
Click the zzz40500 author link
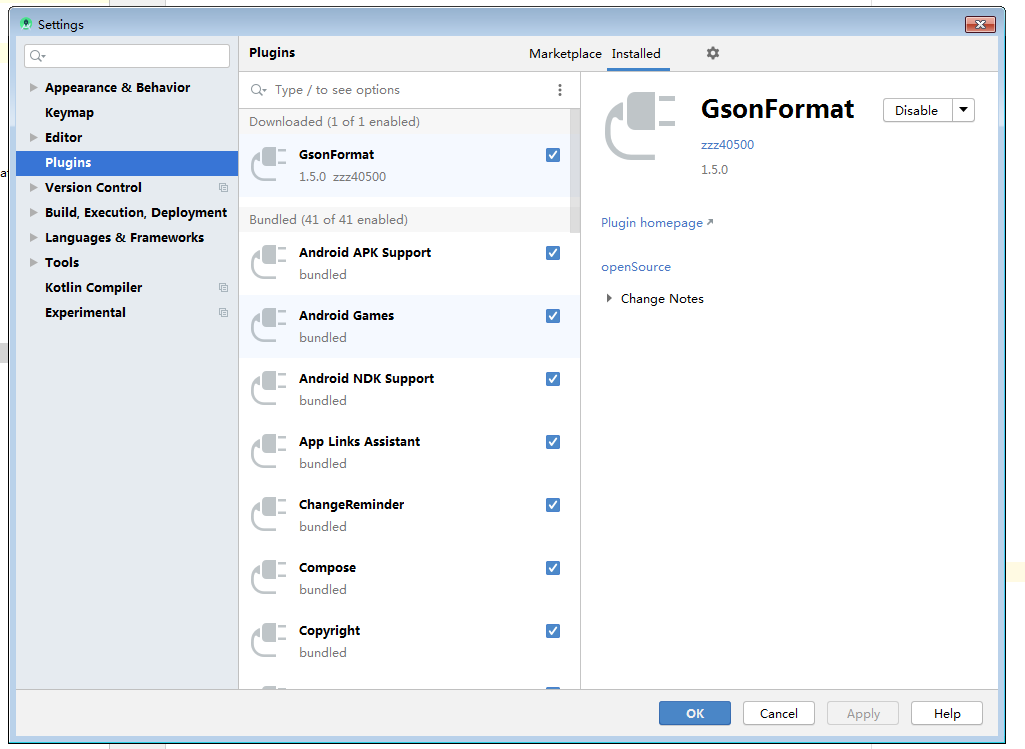727,144
